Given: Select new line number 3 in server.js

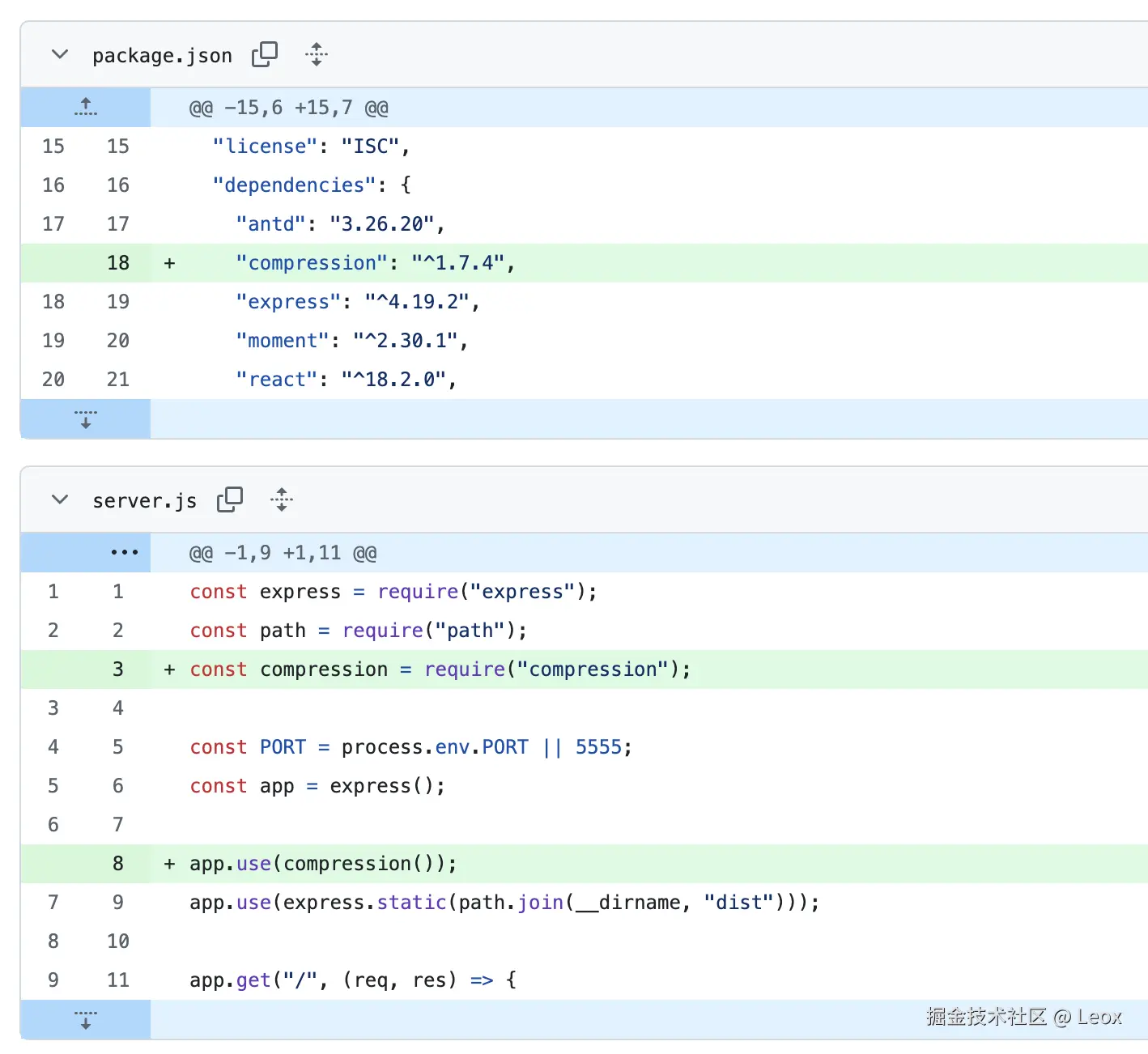Looking at the screenshot, I should click(118, 669).
